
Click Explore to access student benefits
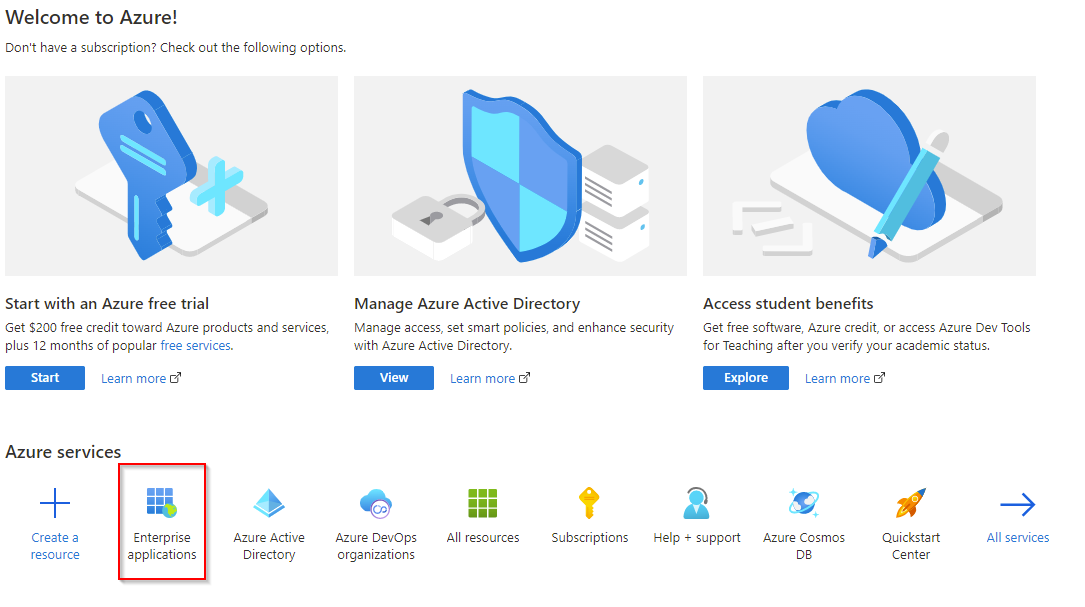click(745, 377)
